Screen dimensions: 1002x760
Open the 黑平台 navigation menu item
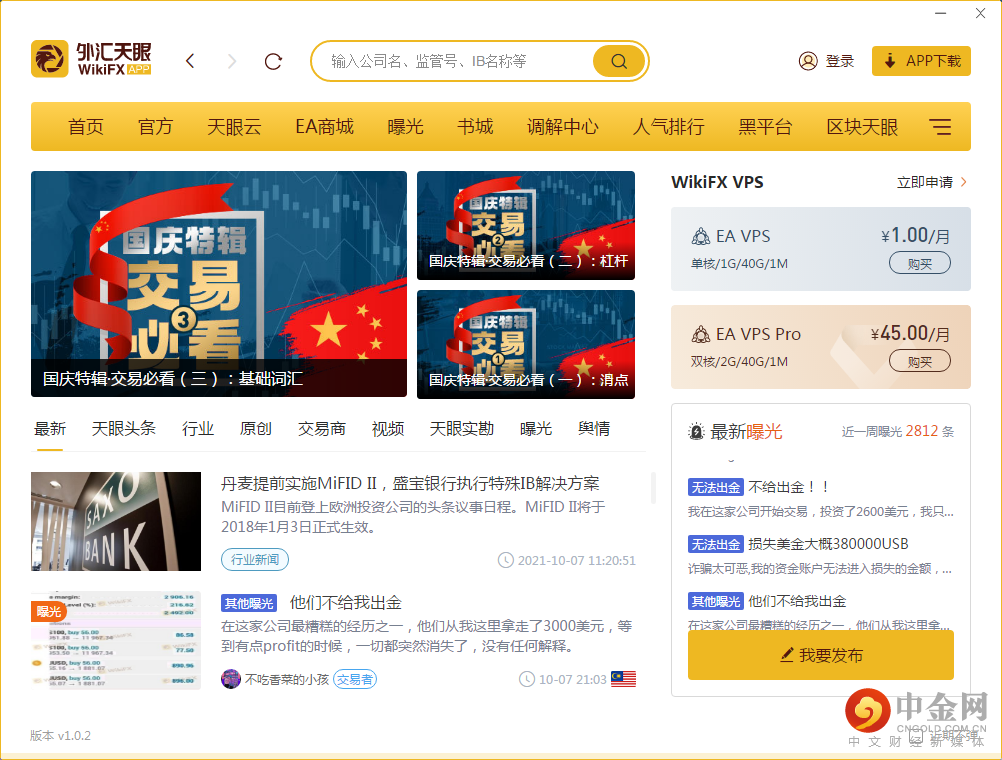pyautogui.click(x=765, y=126)
